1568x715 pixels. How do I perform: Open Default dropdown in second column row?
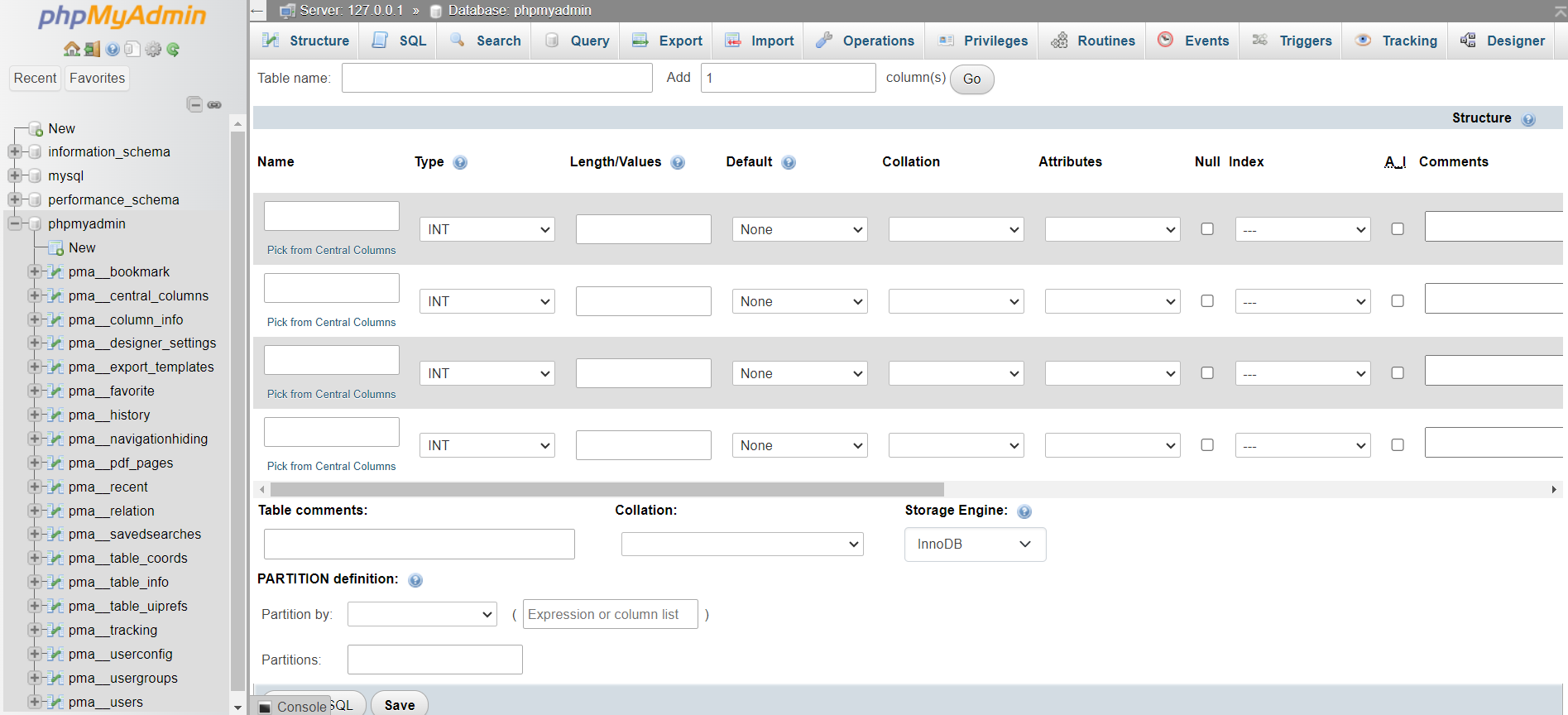(799, 301)
